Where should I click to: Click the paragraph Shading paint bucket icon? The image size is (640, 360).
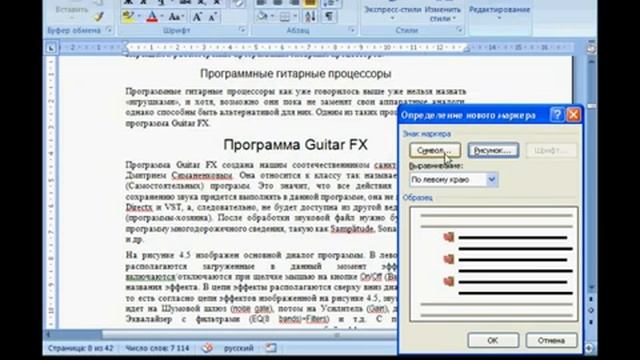[x=262, y=17]
